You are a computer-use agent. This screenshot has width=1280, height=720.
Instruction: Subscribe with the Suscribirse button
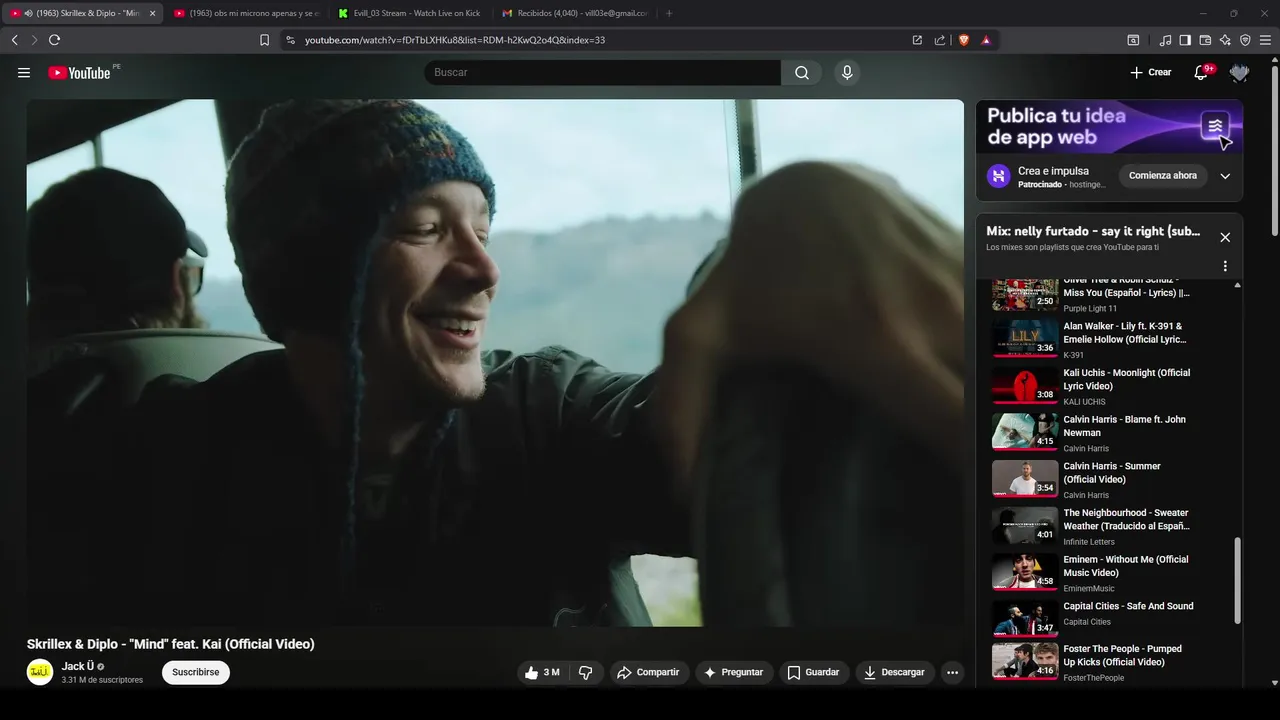(x=196, y=673)
